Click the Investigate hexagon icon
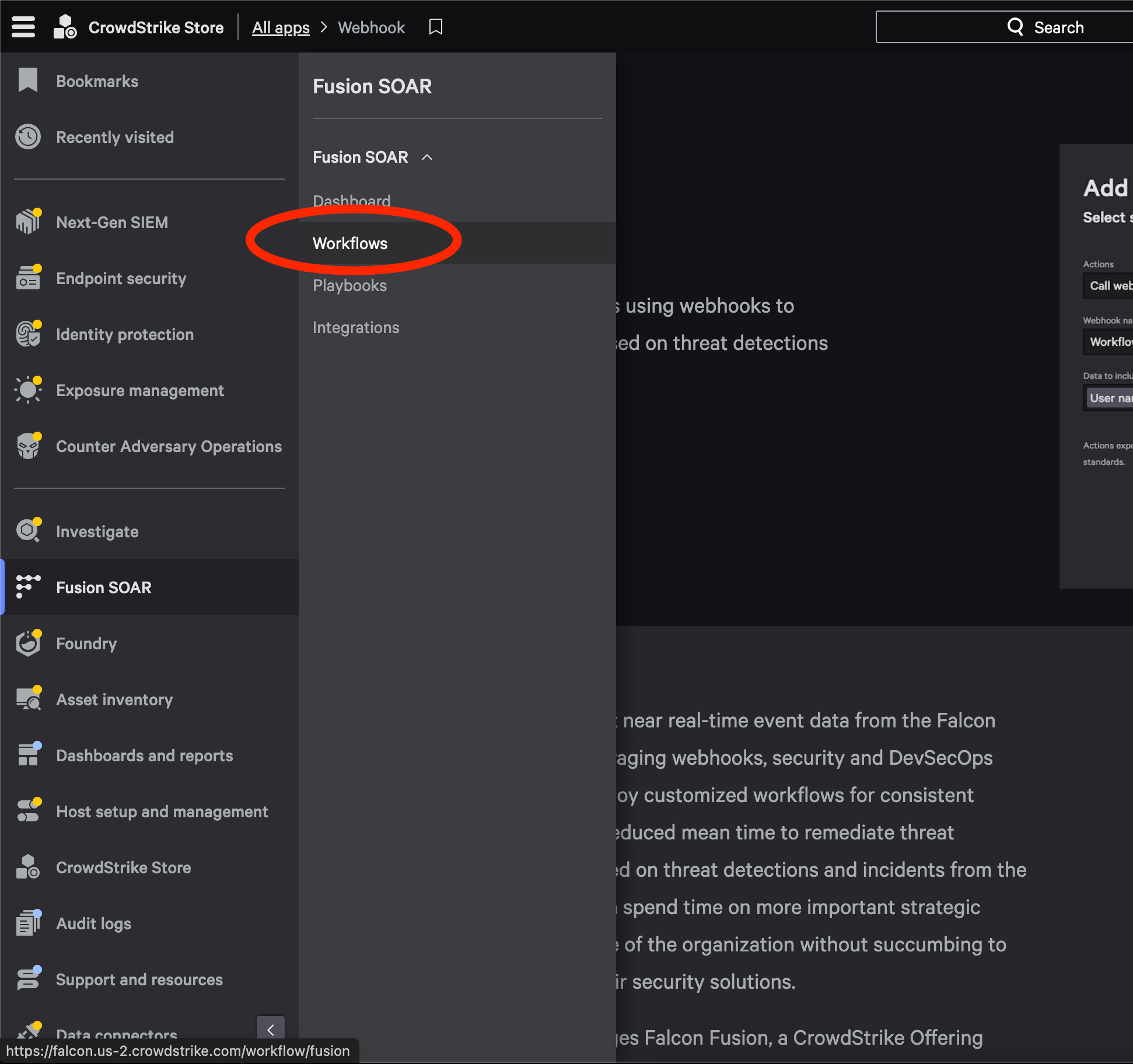This screenshot has height=1064, width=1133. click(x=27, y=531)
